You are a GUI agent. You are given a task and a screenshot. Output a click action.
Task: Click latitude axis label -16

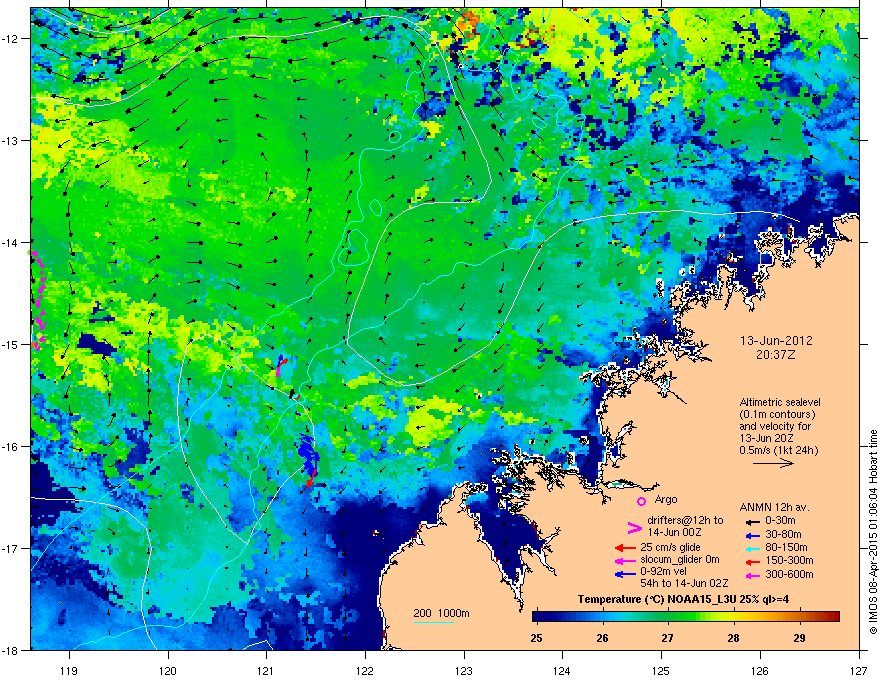(x=10, y=446)
